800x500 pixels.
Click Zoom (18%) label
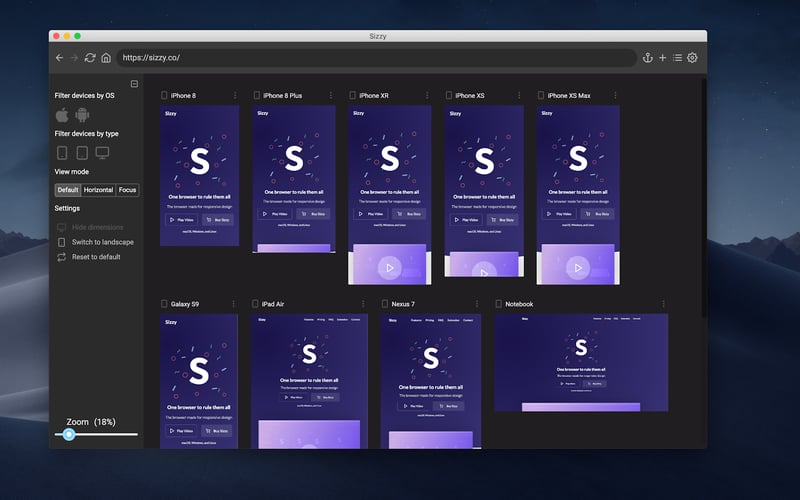point(91,422)
